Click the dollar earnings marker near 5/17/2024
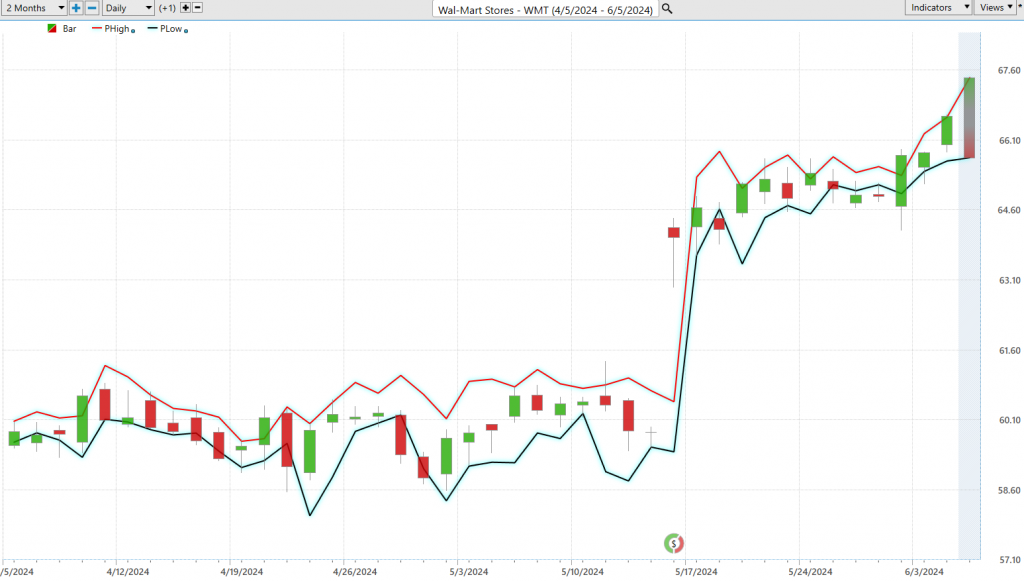The image size is (1024, 581). 674,543
